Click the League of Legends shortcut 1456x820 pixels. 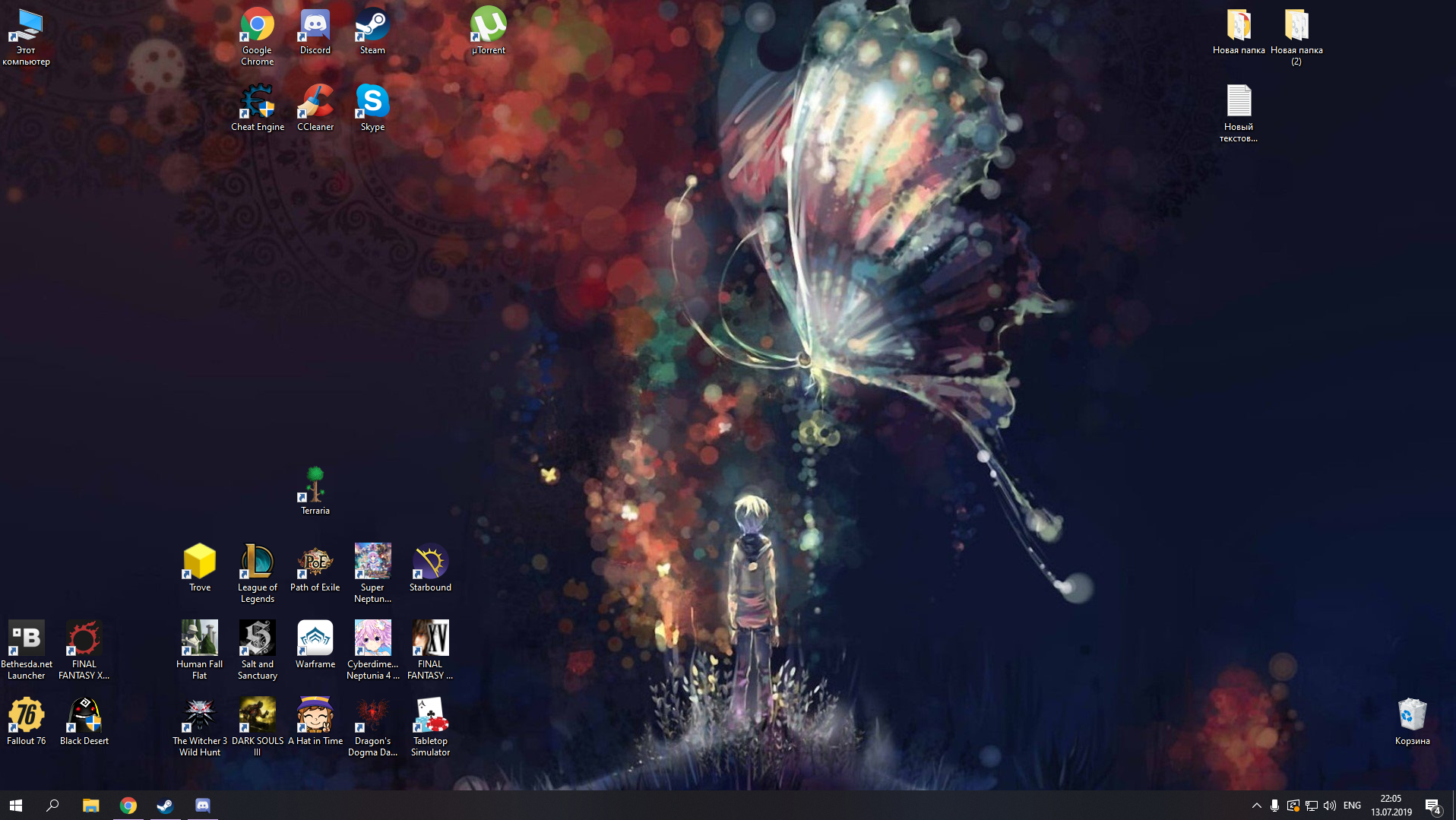pos(257,574)
